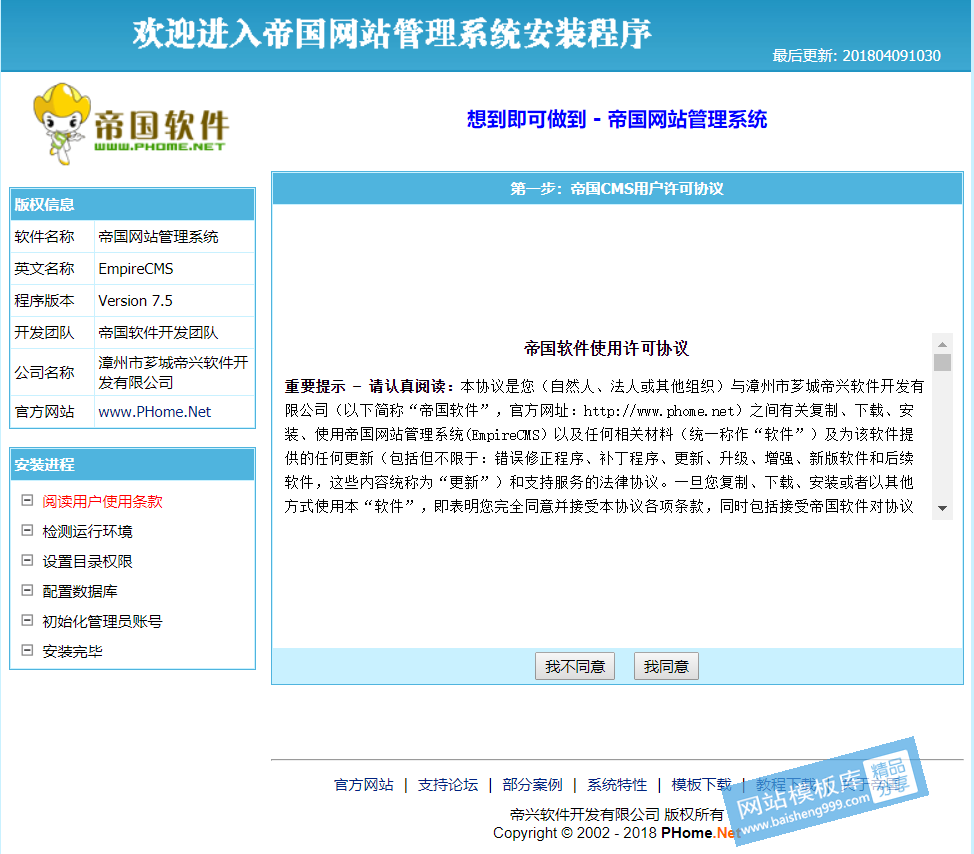Click PHome.Net in the copyright line
This screenshot has width=974, height=854.
(701, 833)
